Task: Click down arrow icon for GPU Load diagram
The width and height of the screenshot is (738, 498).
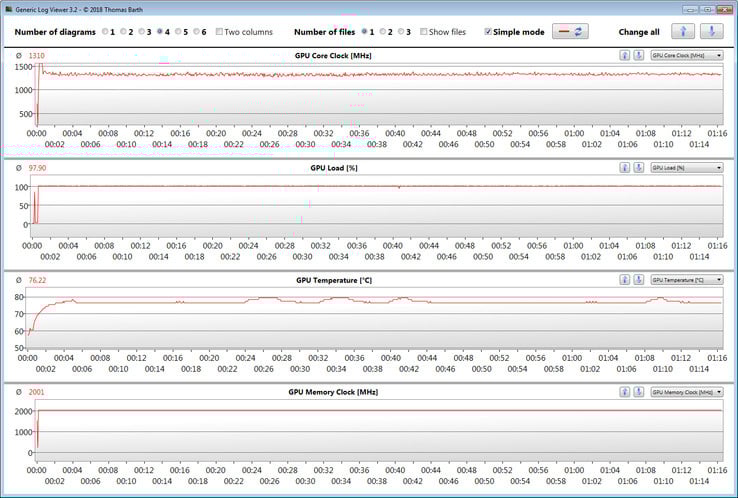Action: tap(639, 168)
